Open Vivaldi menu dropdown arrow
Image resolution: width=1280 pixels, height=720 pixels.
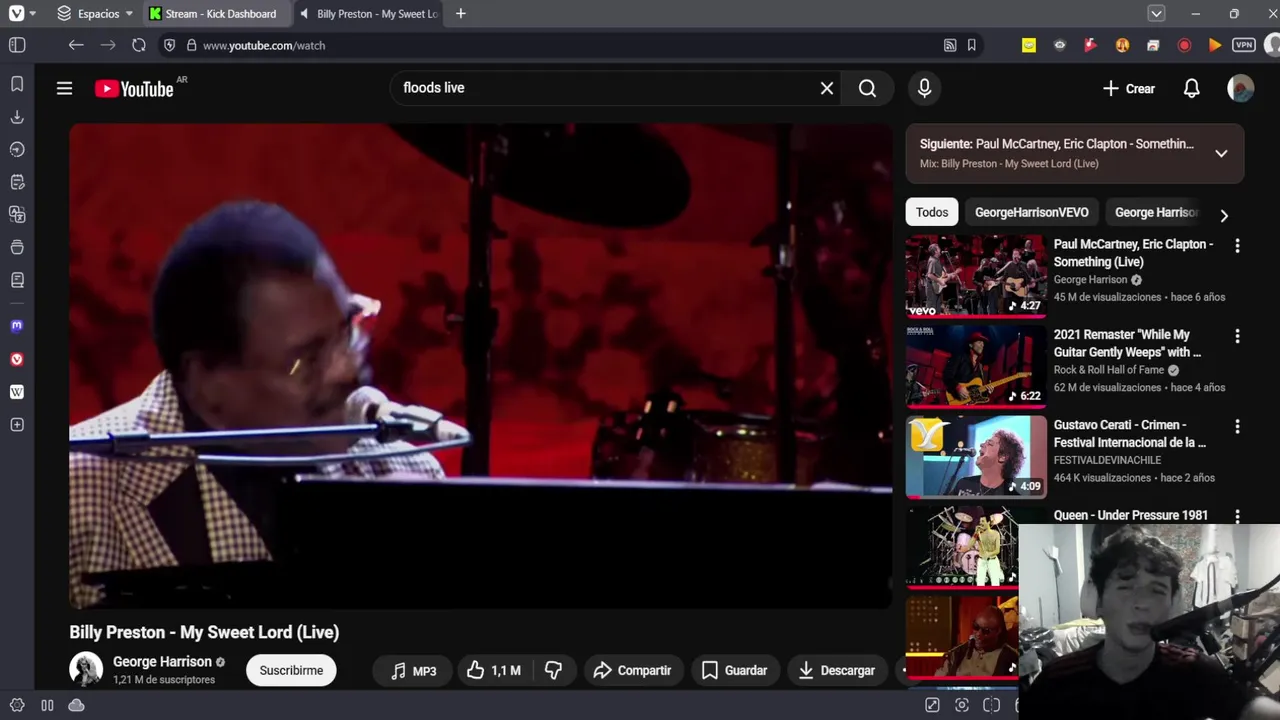[x=33, y=13]
